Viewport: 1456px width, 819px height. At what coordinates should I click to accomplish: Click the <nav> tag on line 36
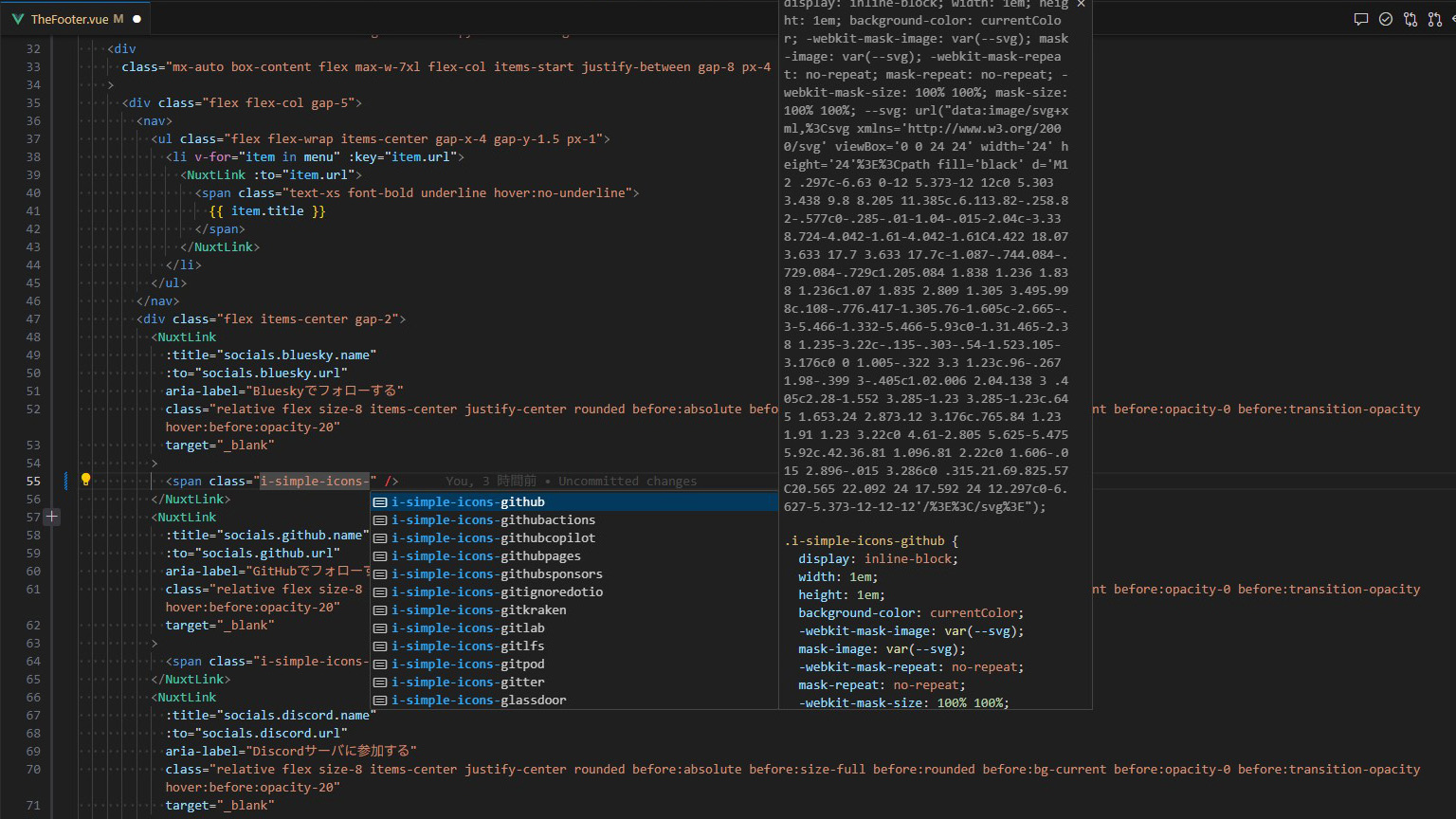coord(155,121)
